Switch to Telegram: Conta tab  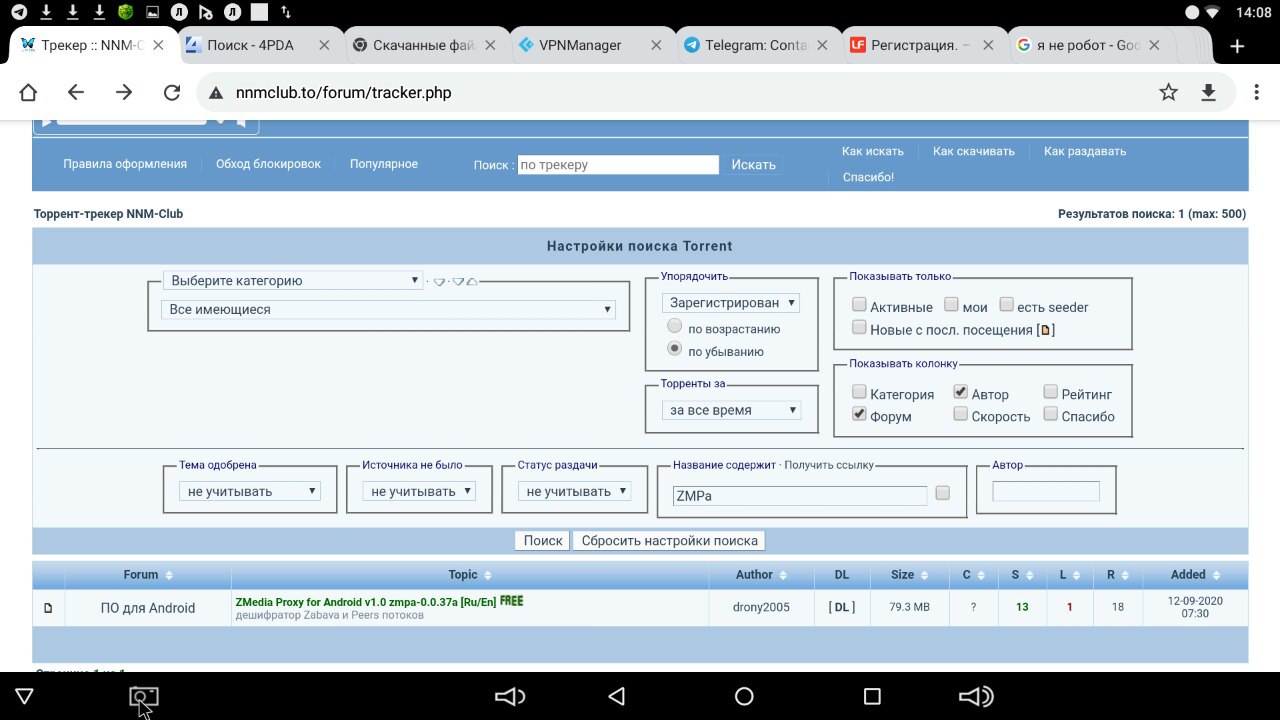coord(745,45)
